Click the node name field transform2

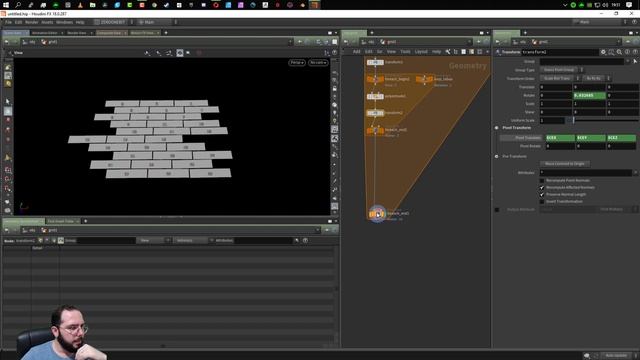(x=560, y=52)
